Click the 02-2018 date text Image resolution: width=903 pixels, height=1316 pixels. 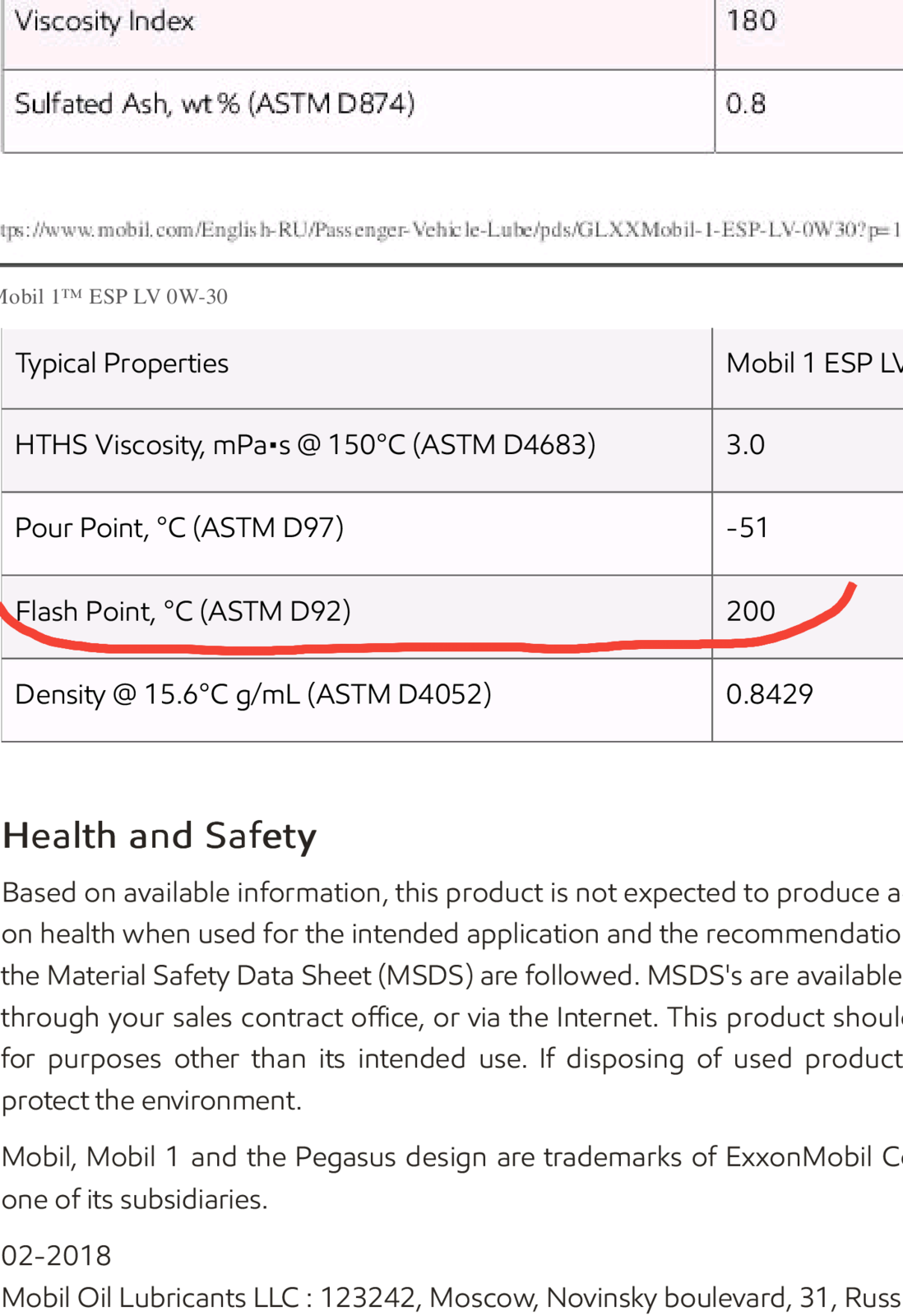pyautogui.click(x=56, y=1255)
